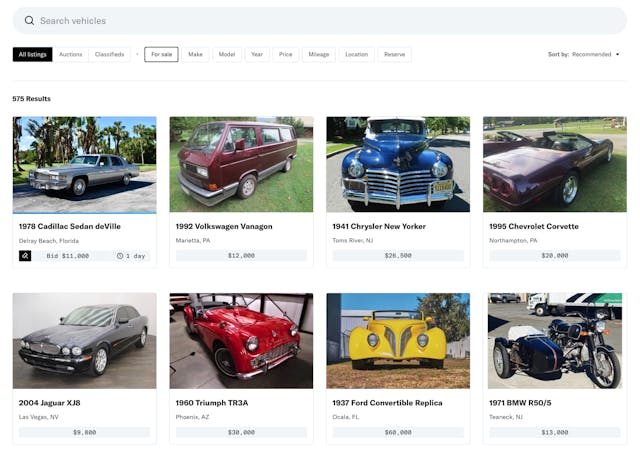Open the Location filter dropdown
The height and width of the screenshot is (453, 640).
[x=357, y=54]
